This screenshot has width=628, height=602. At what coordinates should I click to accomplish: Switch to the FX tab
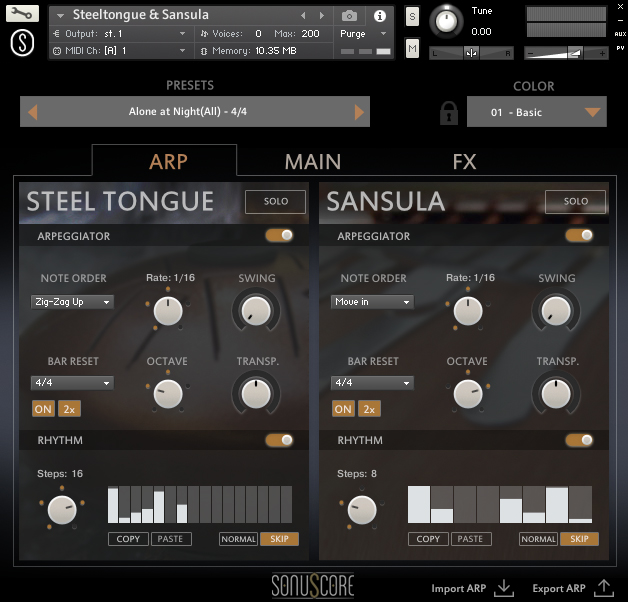point(464,161)
